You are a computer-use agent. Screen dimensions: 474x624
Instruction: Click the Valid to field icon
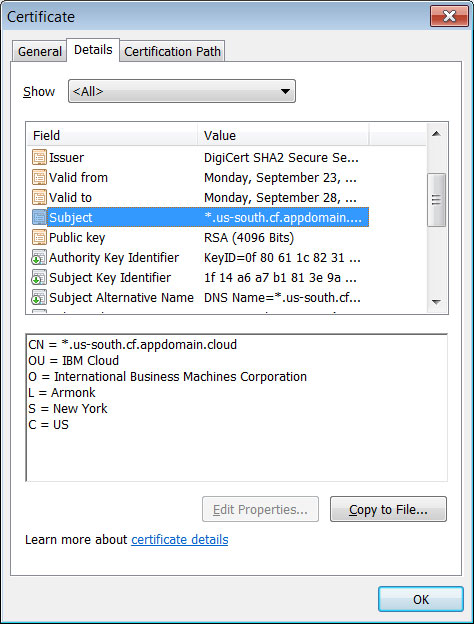click(x=39, y=197)
